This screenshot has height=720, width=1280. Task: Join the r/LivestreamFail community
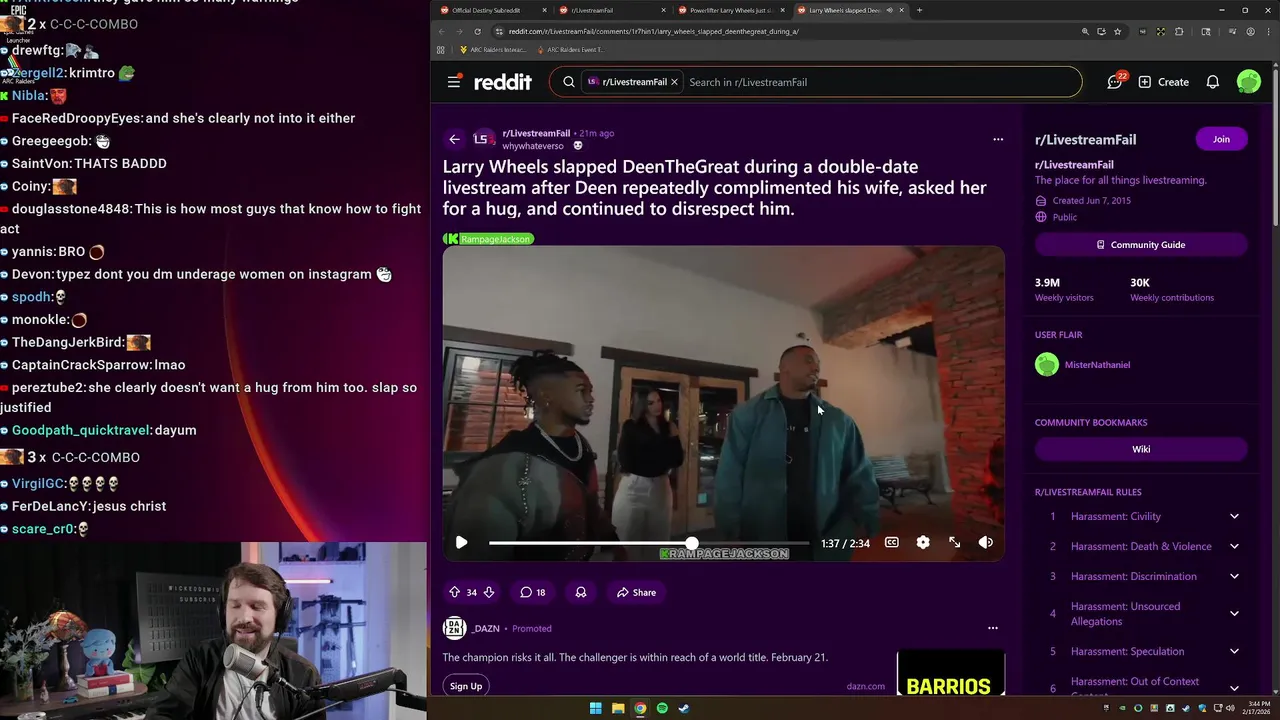pos(1221,139)
